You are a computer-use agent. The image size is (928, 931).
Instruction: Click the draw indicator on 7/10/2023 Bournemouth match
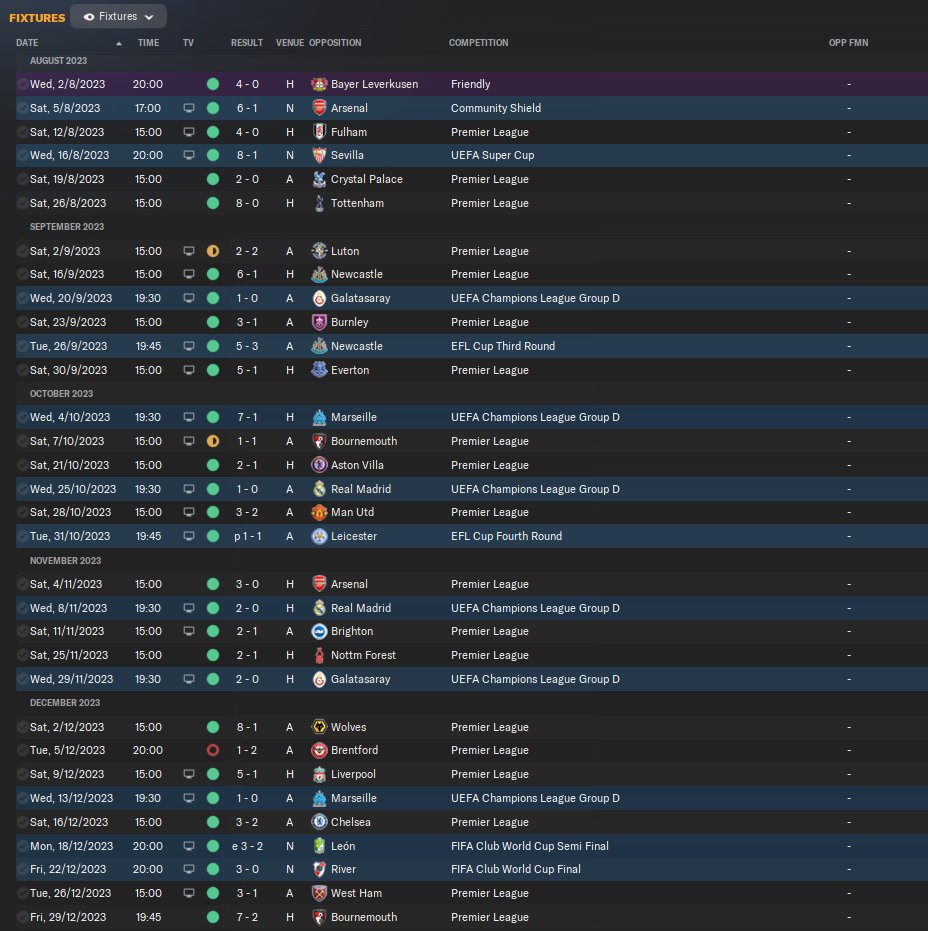click(x=213, y=441)
